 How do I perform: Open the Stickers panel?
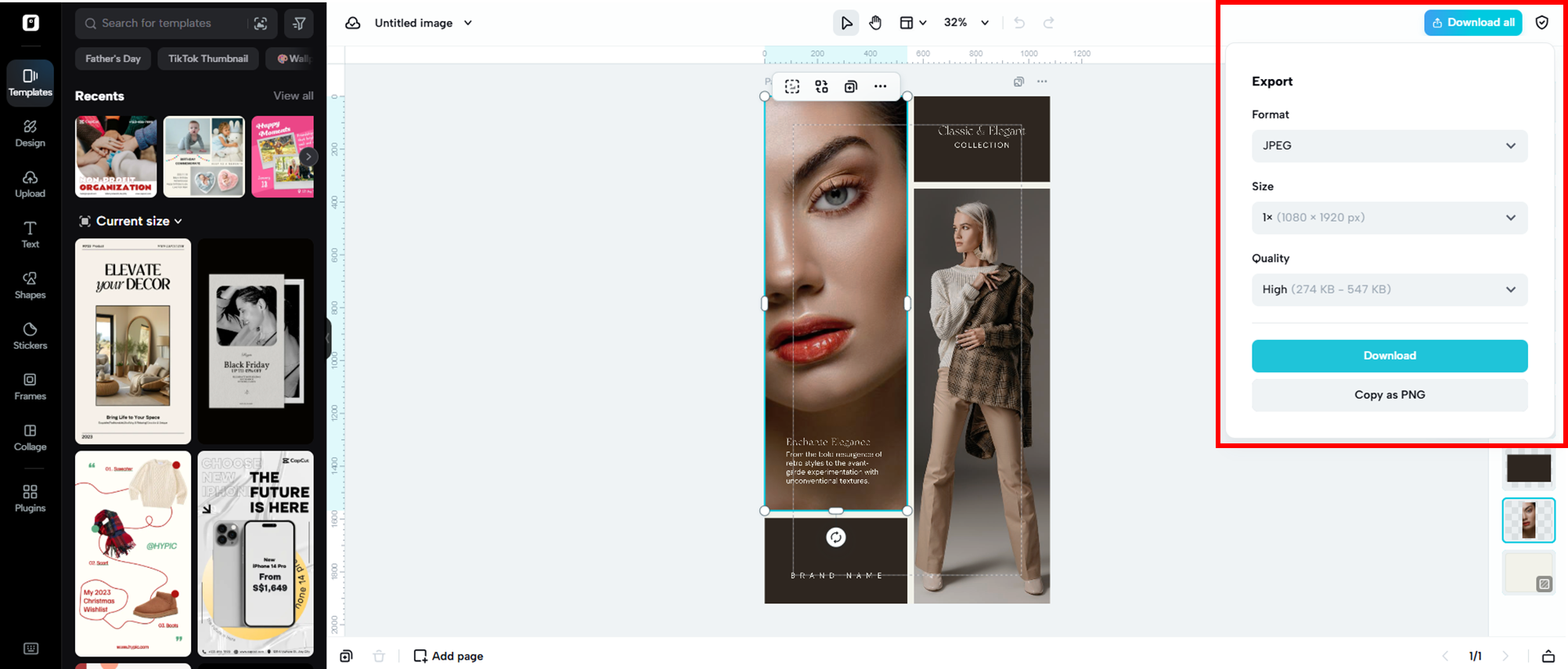pos(30,336)
